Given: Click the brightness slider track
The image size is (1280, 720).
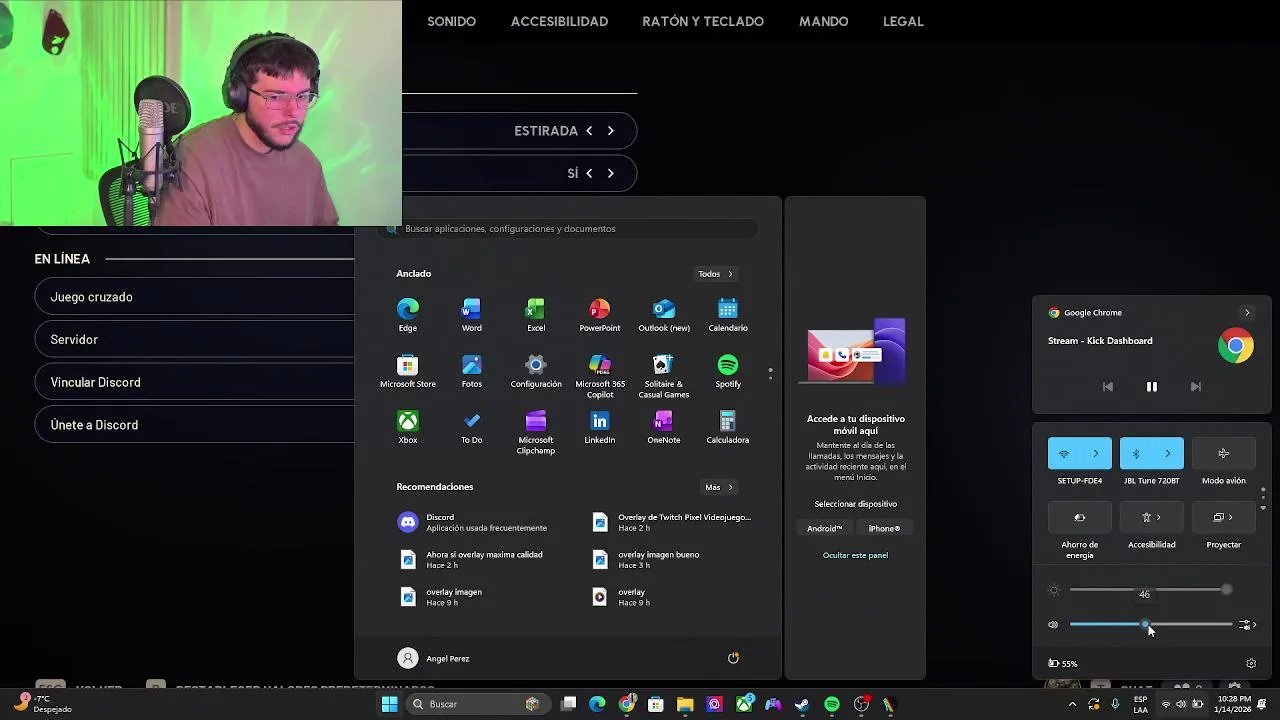Looking at the screenshot, I should pyautogui.click(x=1150, y=590).
